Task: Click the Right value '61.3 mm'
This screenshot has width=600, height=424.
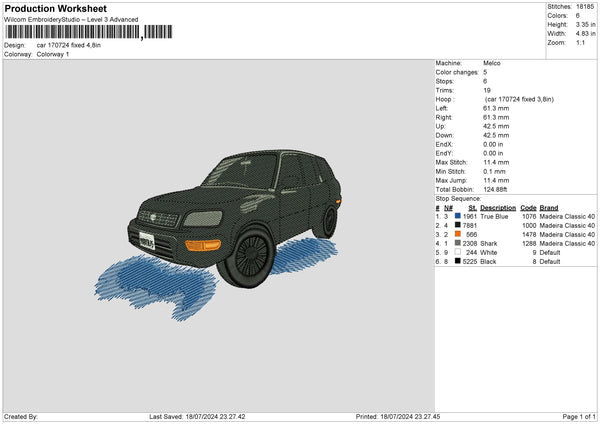Action: click(x=496, y=117)
